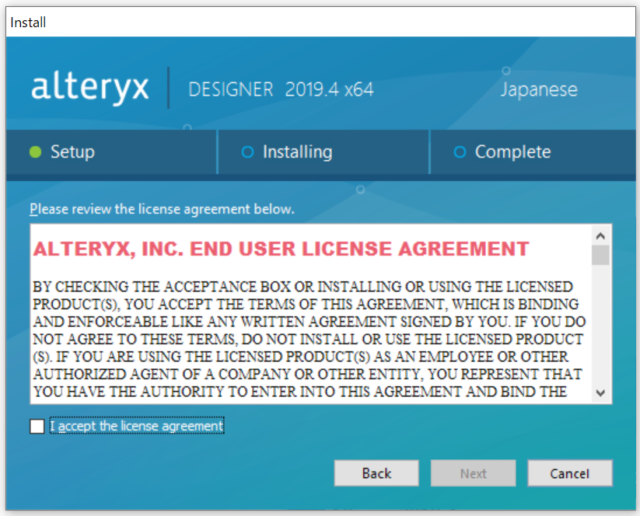Check the license agreement acceptance checkbox
The width and height of the screenshot is (640, 516).
(37, 427)
